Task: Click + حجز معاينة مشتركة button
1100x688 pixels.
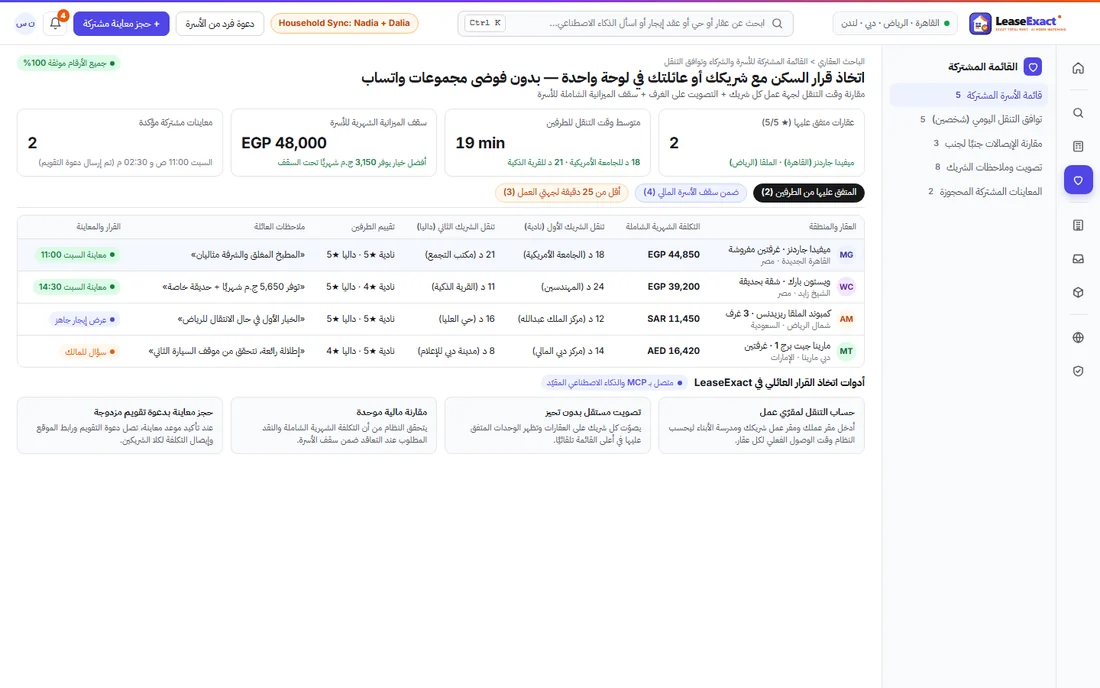Action: (121, 23)
